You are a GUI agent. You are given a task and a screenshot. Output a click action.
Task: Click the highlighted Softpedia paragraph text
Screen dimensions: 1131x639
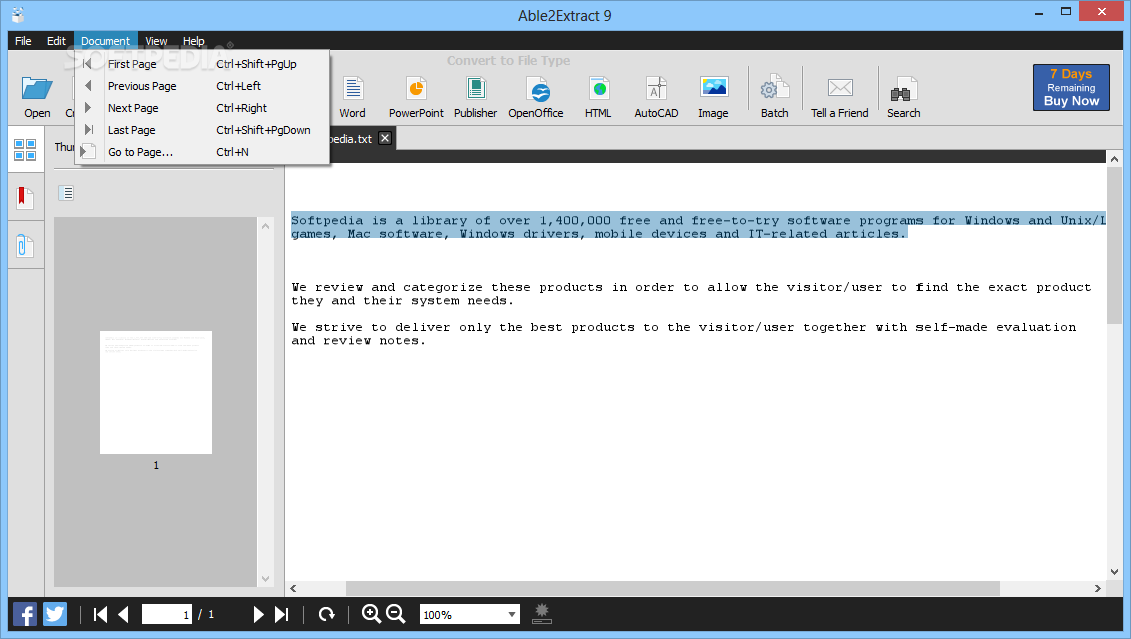tap(698, 226)
